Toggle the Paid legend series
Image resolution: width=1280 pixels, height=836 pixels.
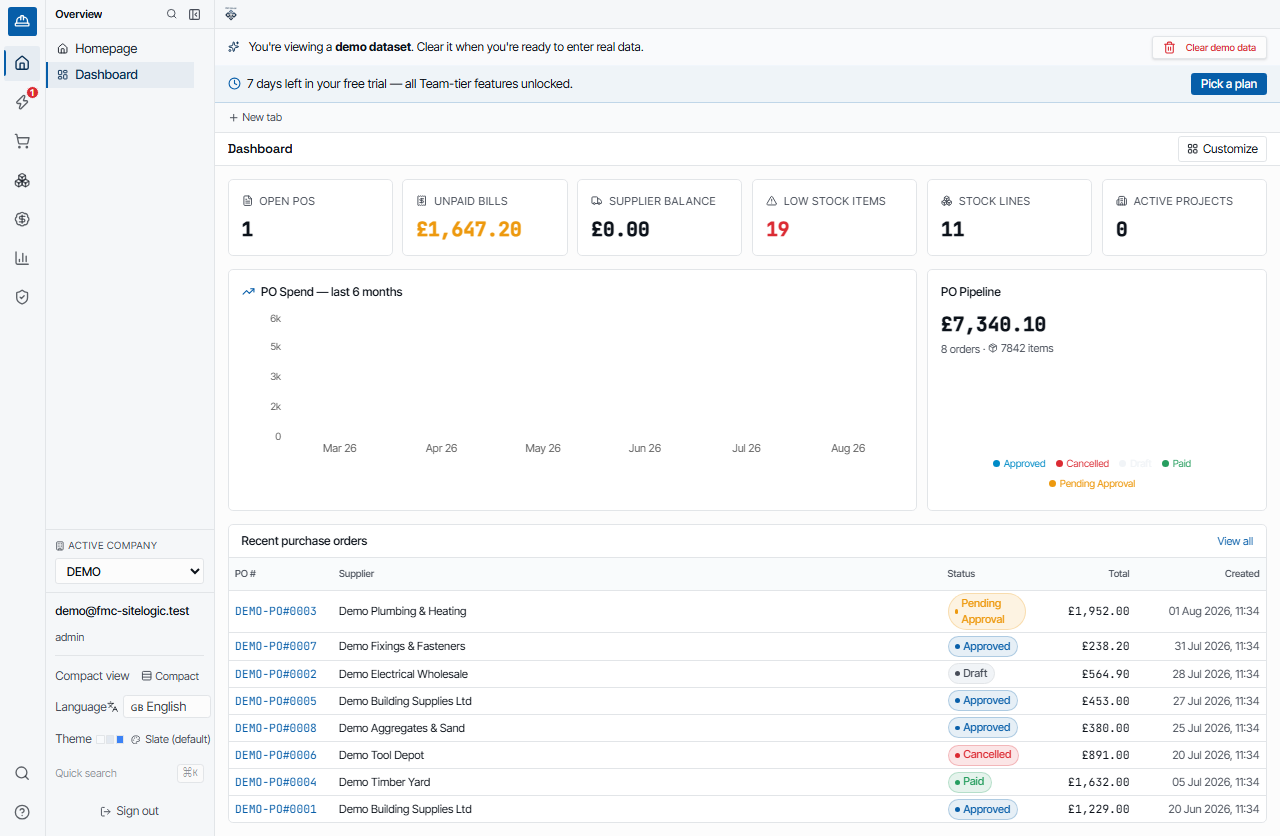coord(1176,464)
